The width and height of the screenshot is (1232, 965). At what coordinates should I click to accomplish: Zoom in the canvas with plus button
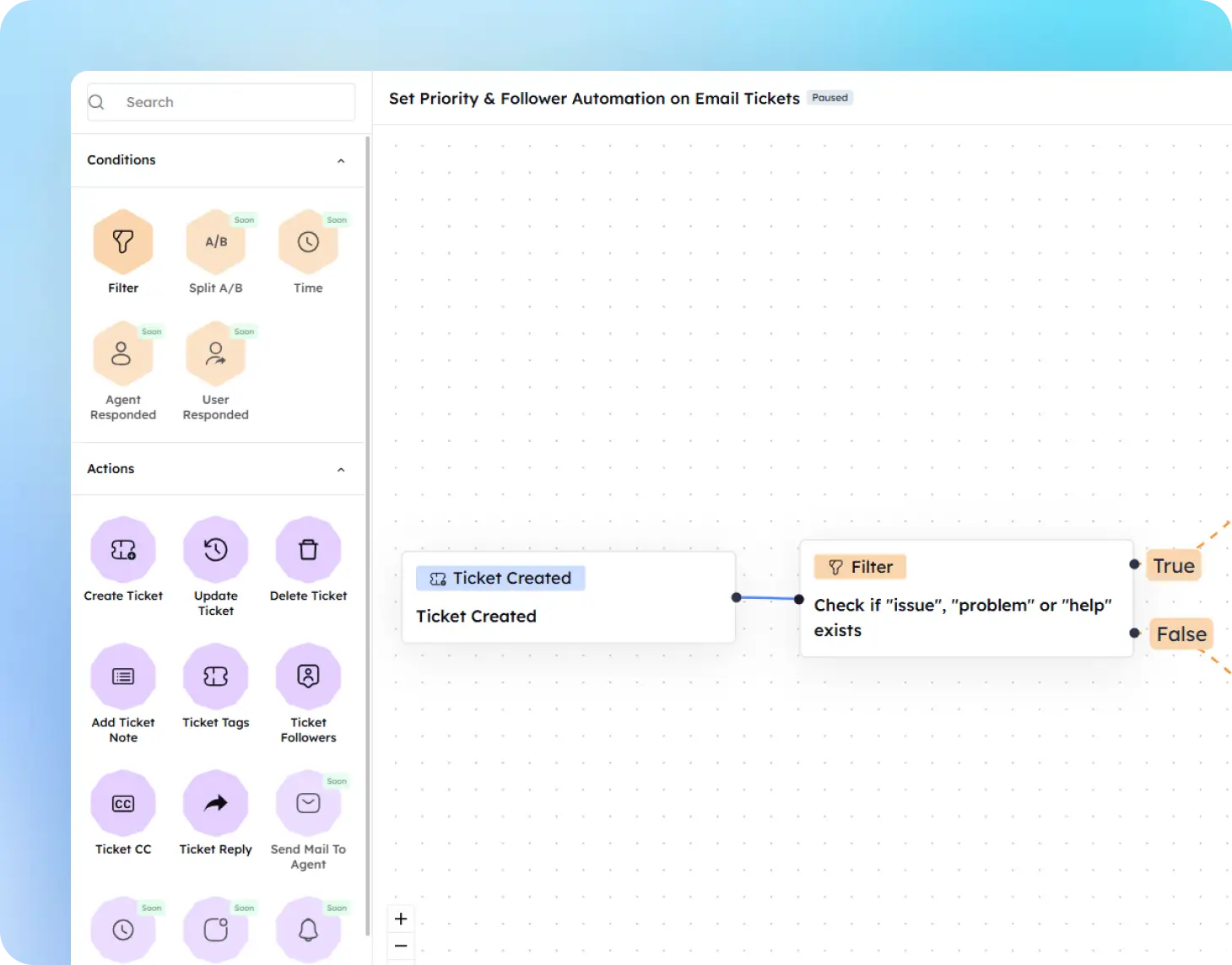coord(401,919)
